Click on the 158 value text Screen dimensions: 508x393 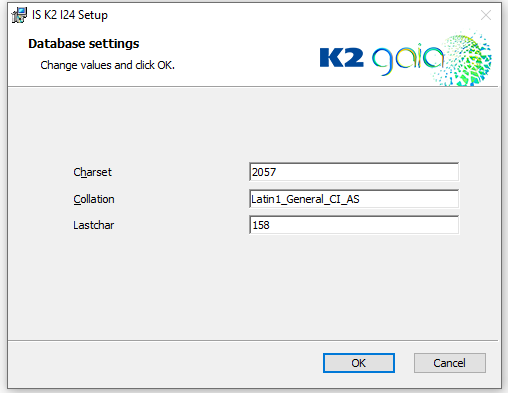pos(261,225)
